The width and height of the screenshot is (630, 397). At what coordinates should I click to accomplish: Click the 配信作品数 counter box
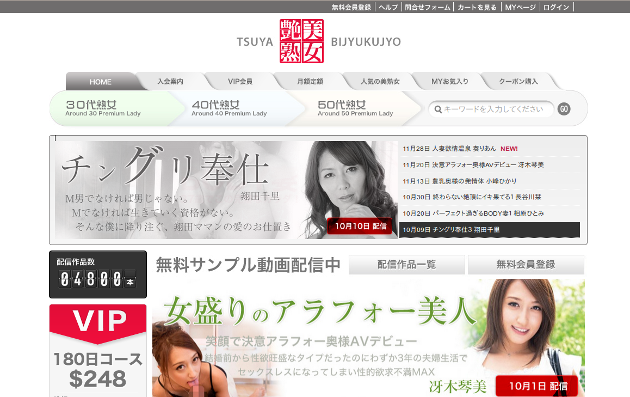[98, 274]
